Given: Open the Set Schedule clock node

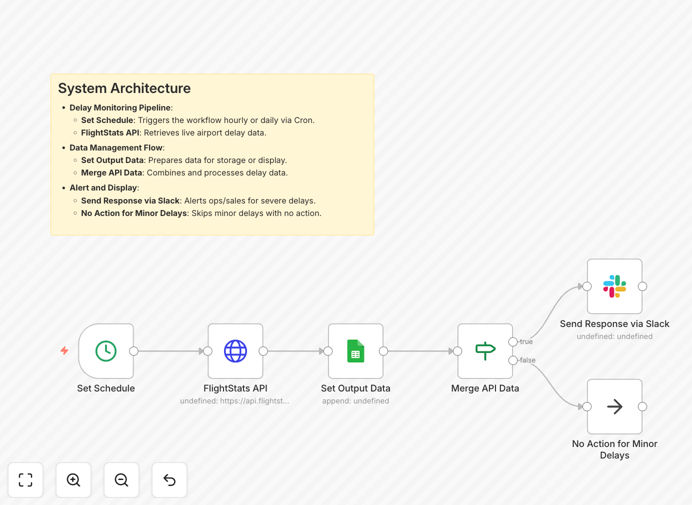Looking at the screenshot, I should [106, 351].
